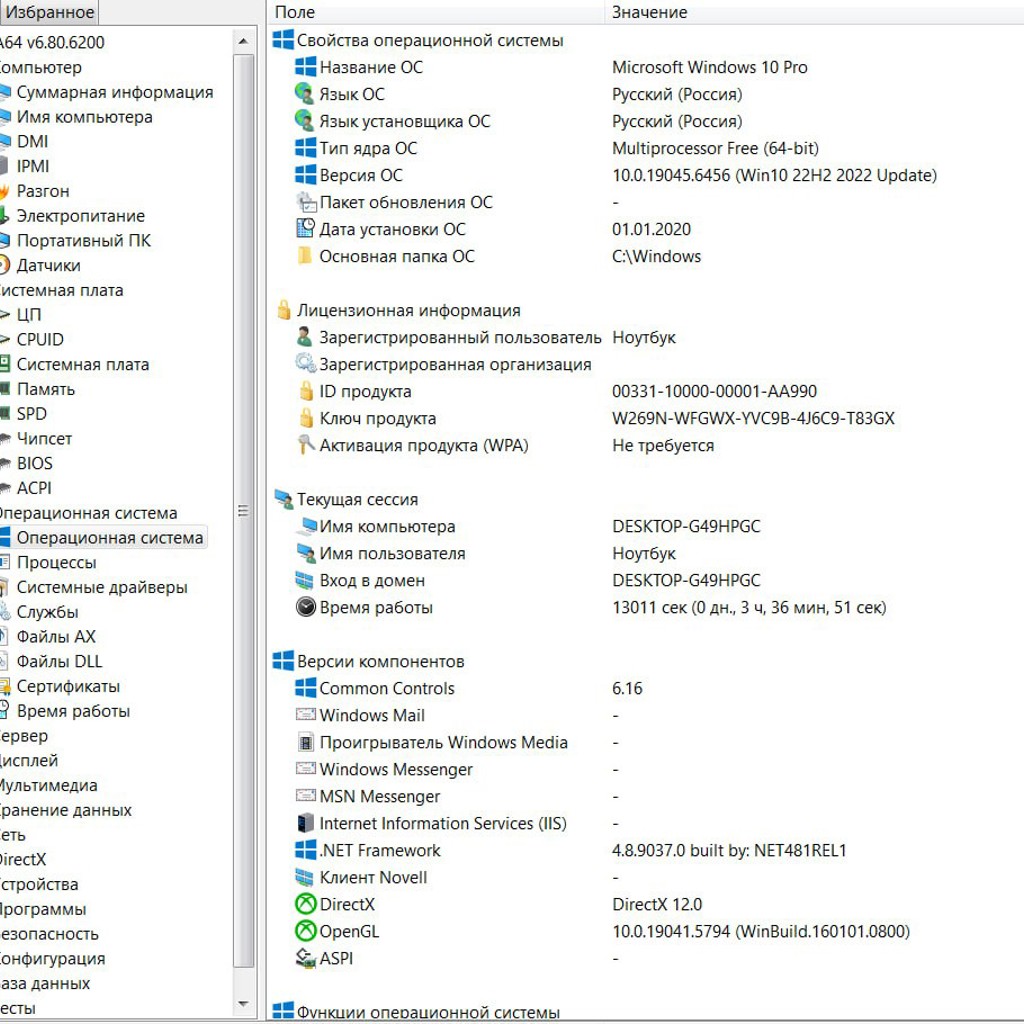Open ACPI tree item
The image size is (1024, 1024).
point(34,488)
